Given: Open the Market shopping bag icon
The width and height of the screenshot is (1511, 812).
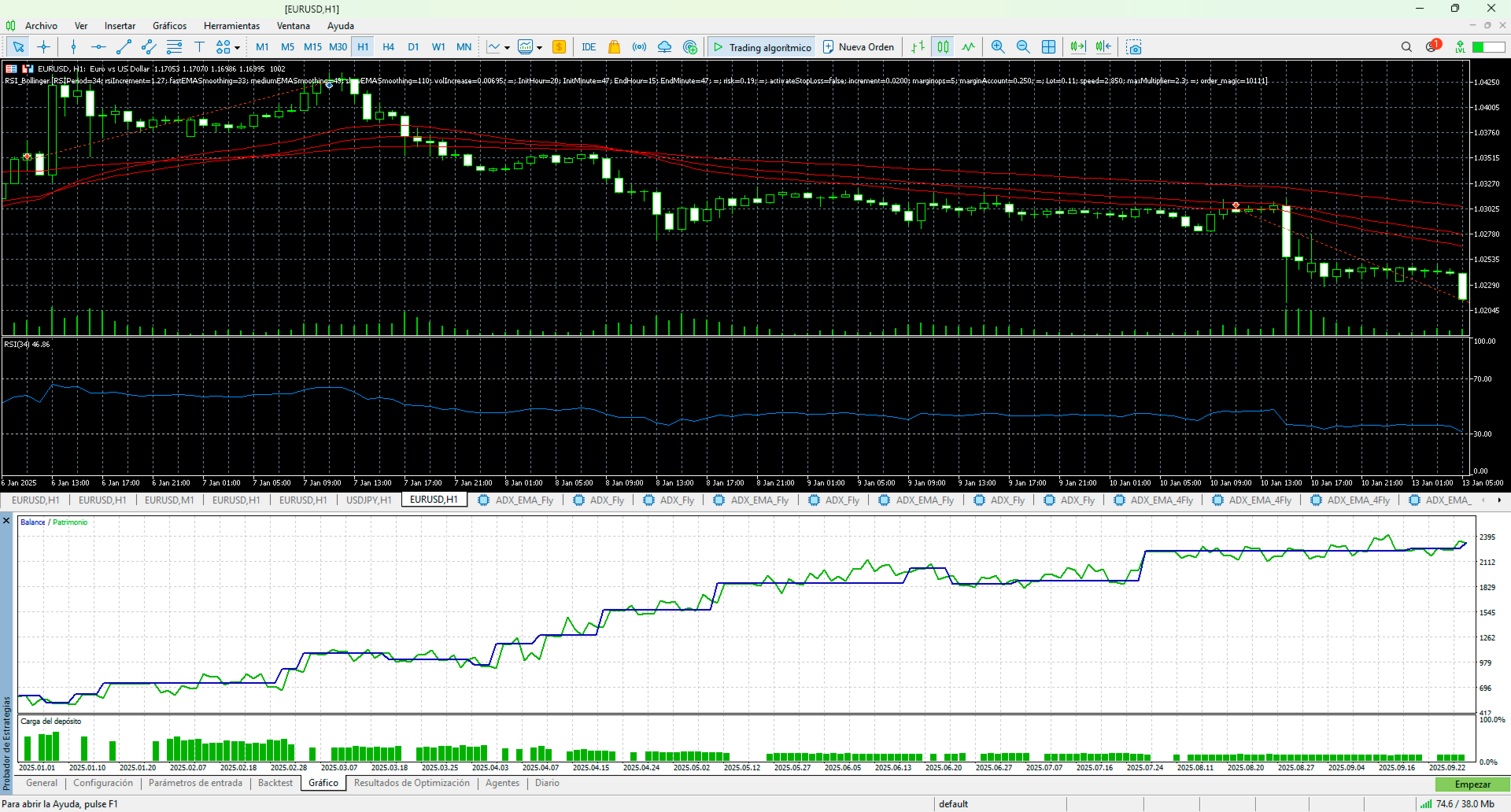Looking at the screenshot, I should pyautogui.click(x=614, y=47).
